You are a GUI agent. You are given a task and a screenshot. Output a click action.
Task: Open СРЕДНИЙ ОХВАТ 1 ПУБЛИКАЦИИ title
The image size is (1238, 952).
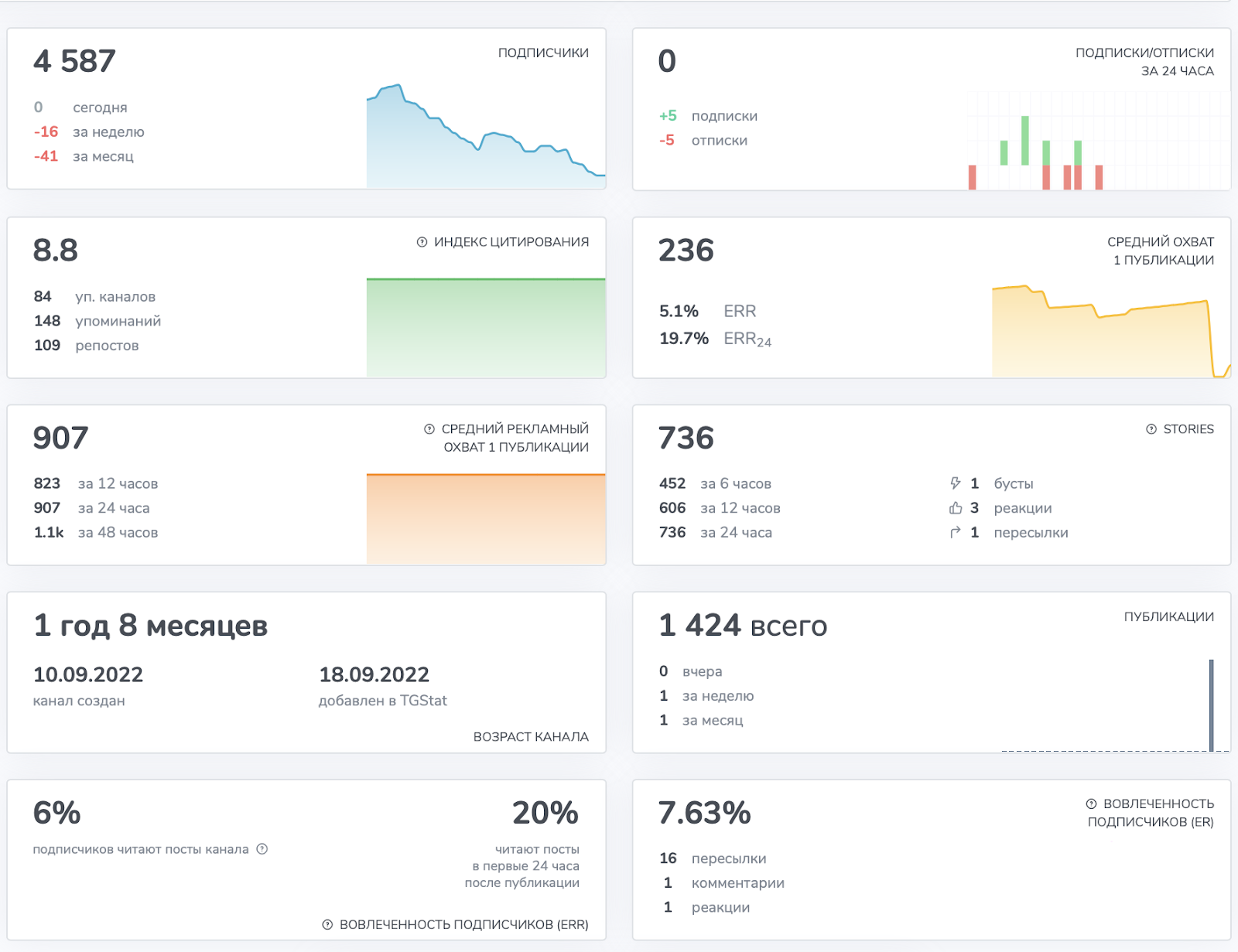(x=1160, y=251)
